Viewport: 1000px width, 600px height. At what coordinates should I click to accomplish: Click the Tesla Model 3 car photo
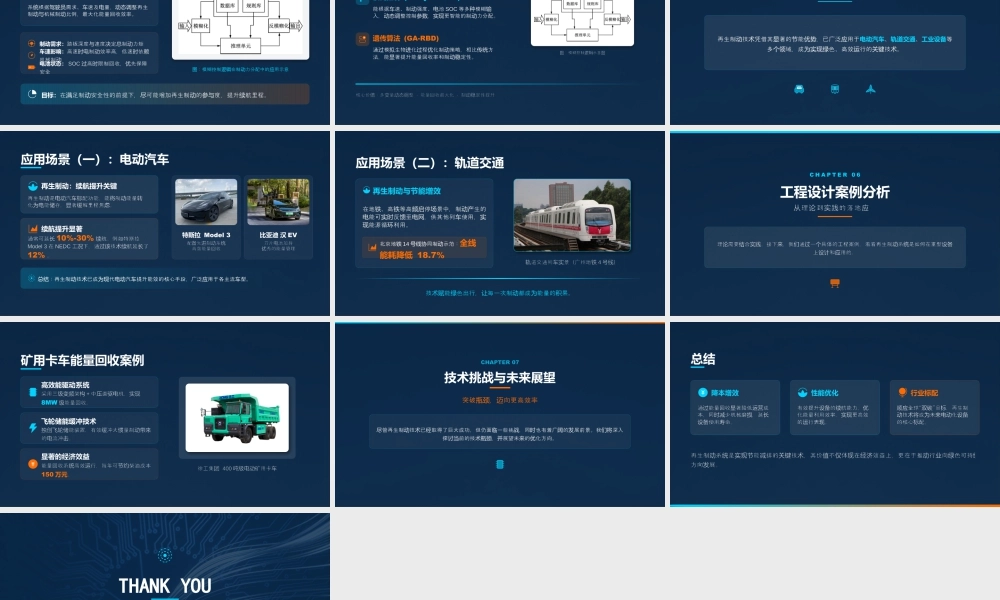206,201
